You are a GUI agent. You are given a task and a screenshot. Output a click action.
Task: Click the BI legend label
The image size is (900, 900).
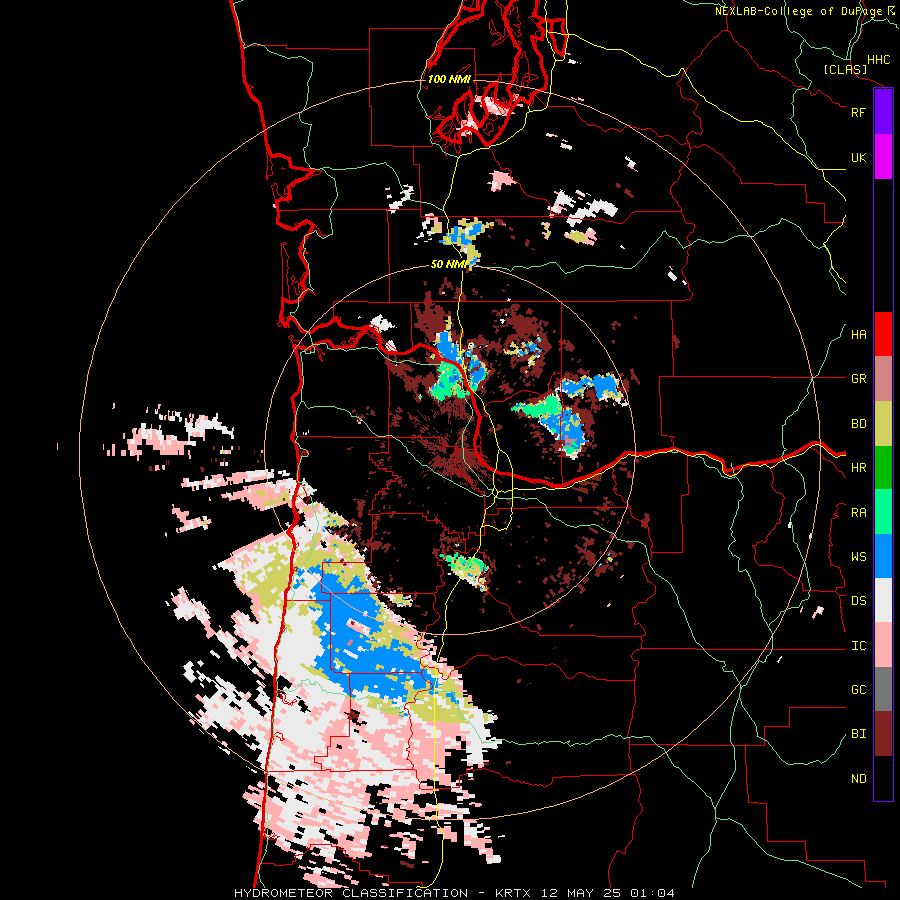click(x=858, y=734)
